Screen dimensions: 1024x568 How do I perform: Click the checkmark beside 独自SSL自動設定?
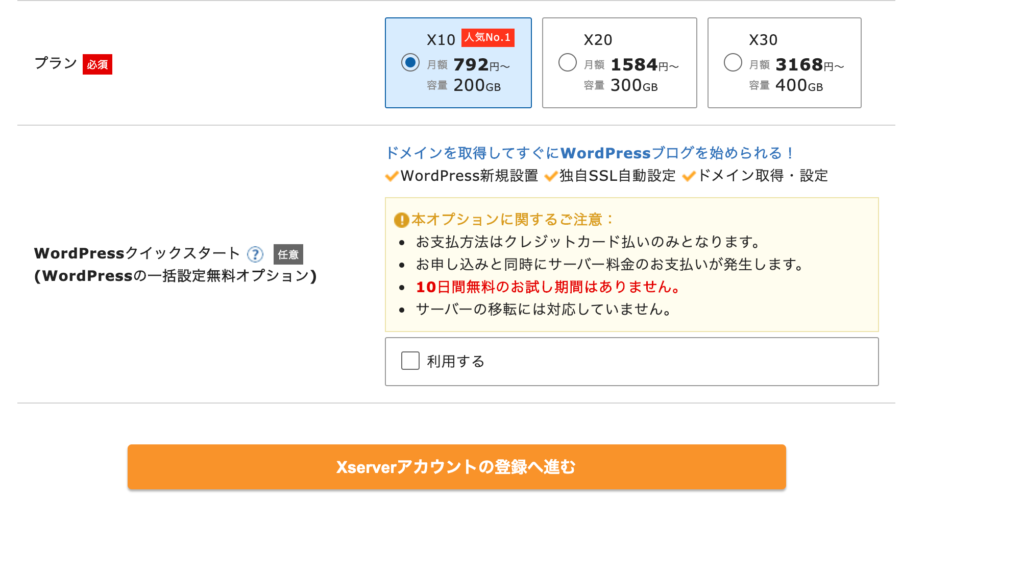click(x=551, y=176)
